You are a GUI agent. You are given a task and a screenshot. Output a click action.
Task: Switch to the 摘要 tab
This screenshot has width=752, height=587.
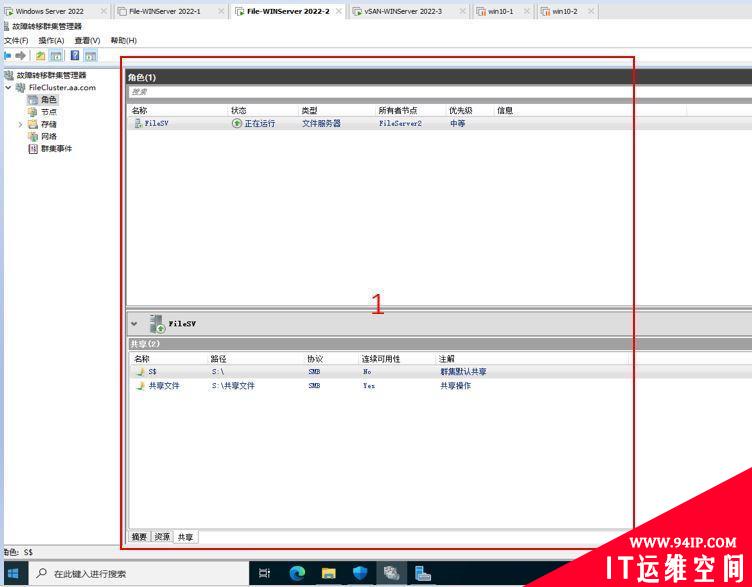(139, 537)
